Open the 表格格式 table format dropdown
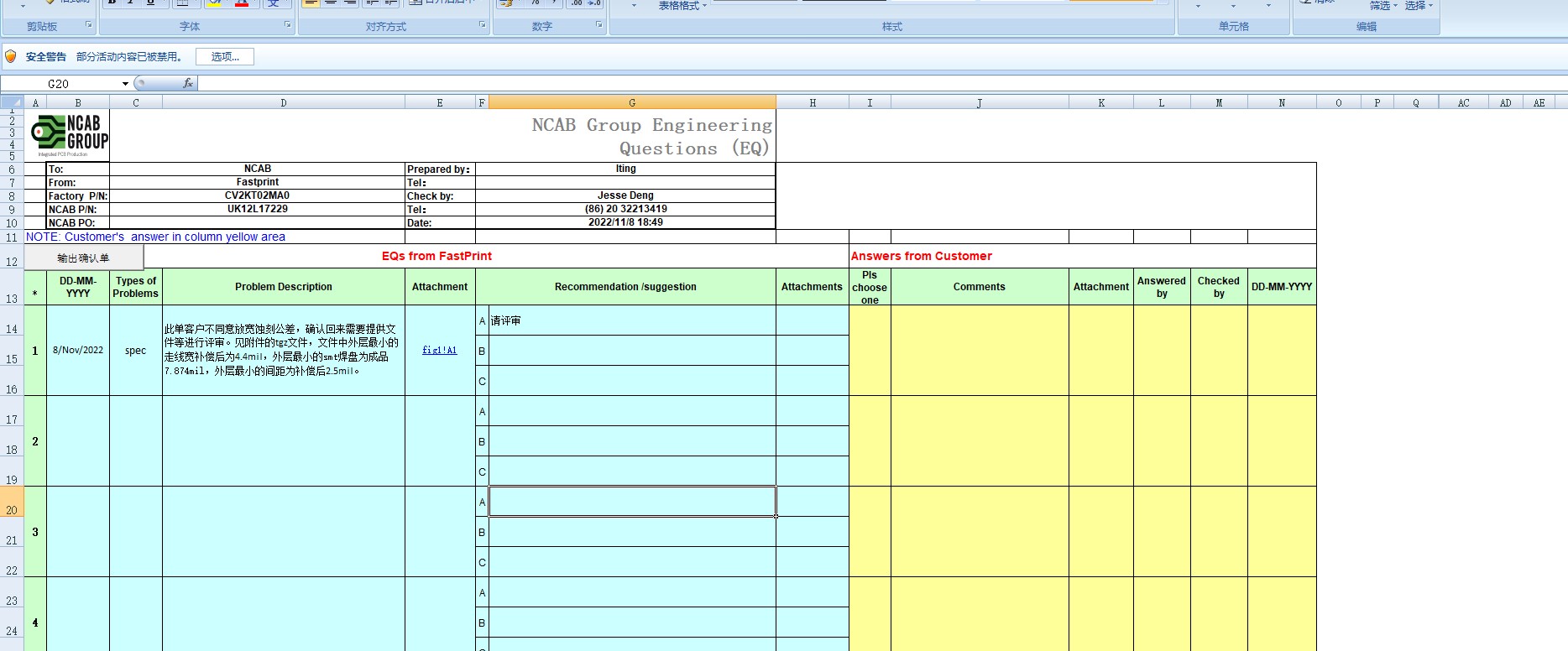 [682, 6]
